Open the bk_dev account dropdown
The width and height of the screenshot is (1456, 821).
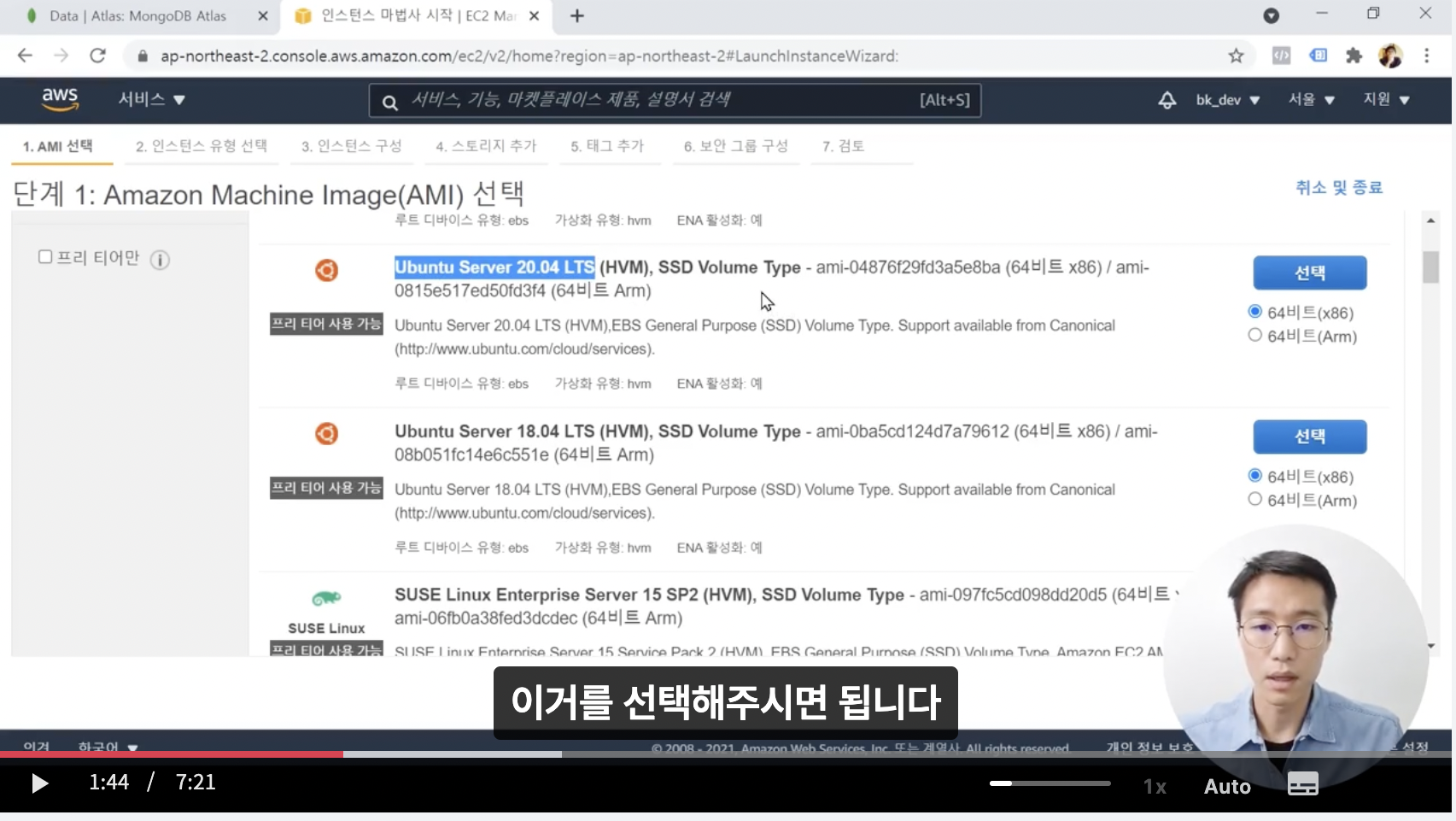pyautogui.click(x=1228, y=100)
